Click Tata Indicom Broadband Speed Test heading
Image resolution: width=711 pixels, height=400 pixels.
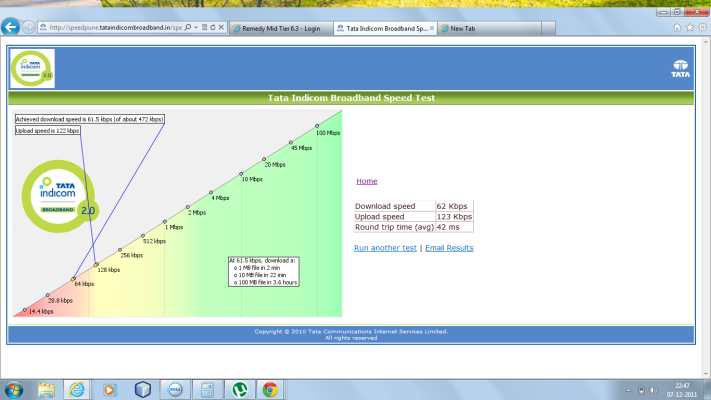click(x=351, y=98)
